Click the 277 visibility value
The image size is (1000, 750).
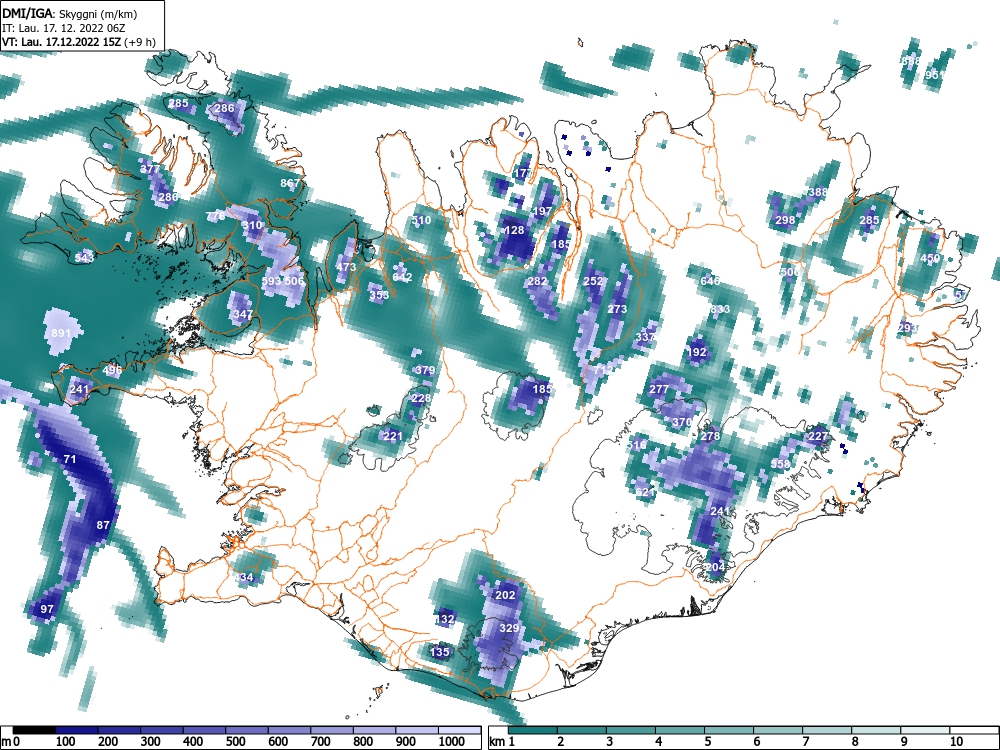(x=659, y=389)
